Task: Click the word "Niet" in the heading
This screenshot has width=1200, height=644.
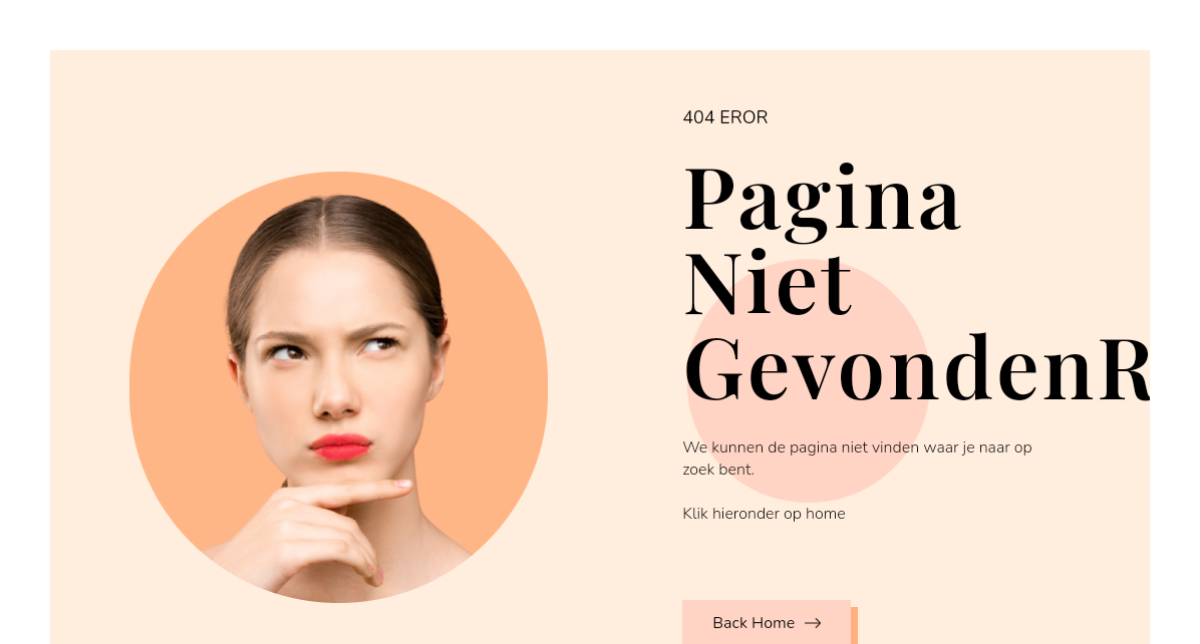Action: pyautogui.click(x=768, y=284)
